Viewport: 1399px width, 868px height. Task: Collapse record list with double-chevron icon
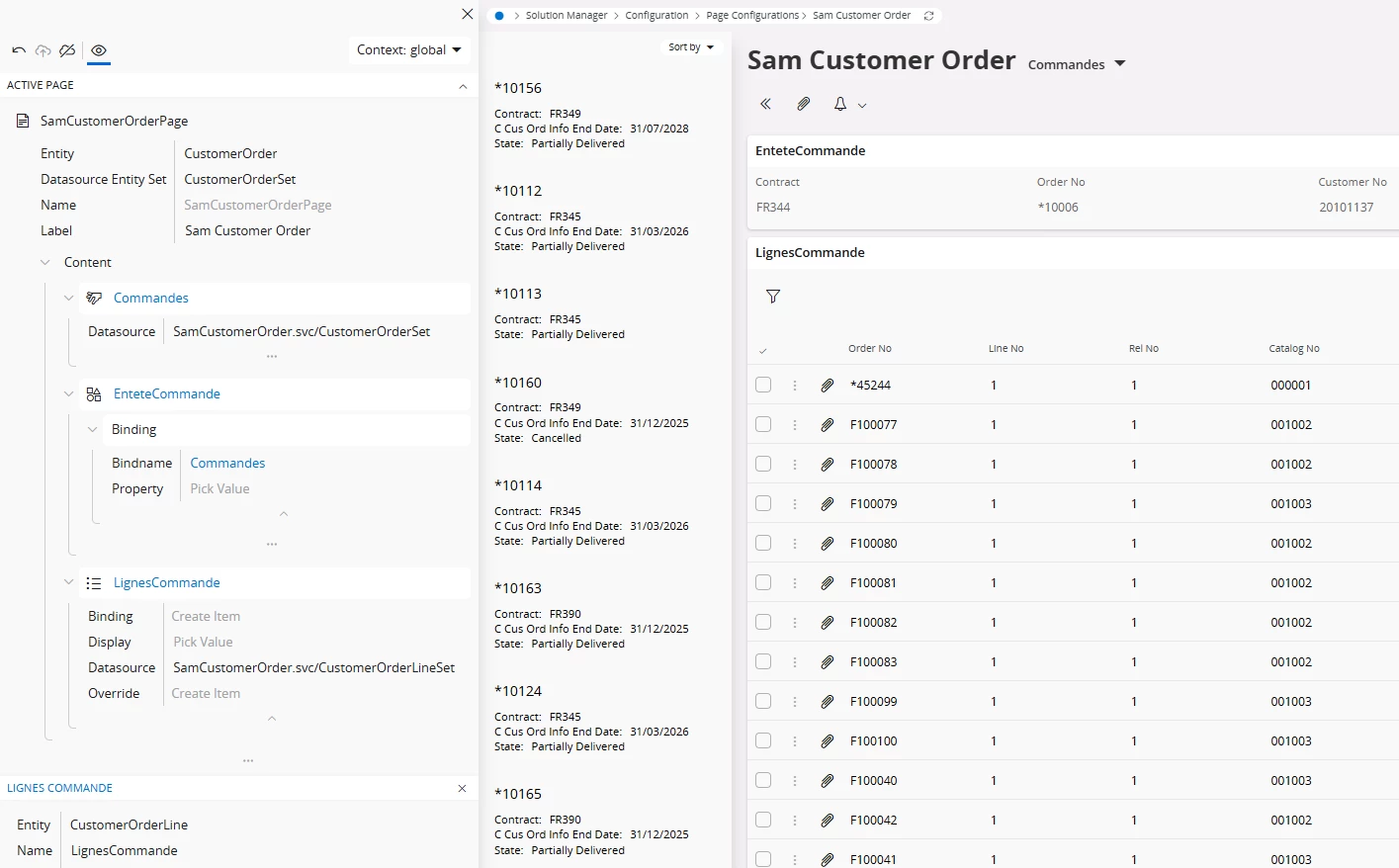click(x=765, y=104)
